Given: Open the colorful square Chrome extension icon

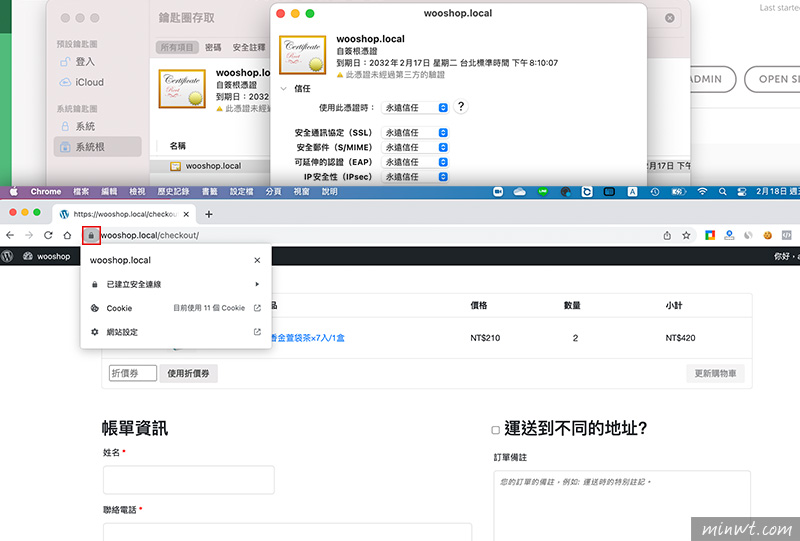Looking at the screenshot, I should pyautogui.click(x=710, y=235).
